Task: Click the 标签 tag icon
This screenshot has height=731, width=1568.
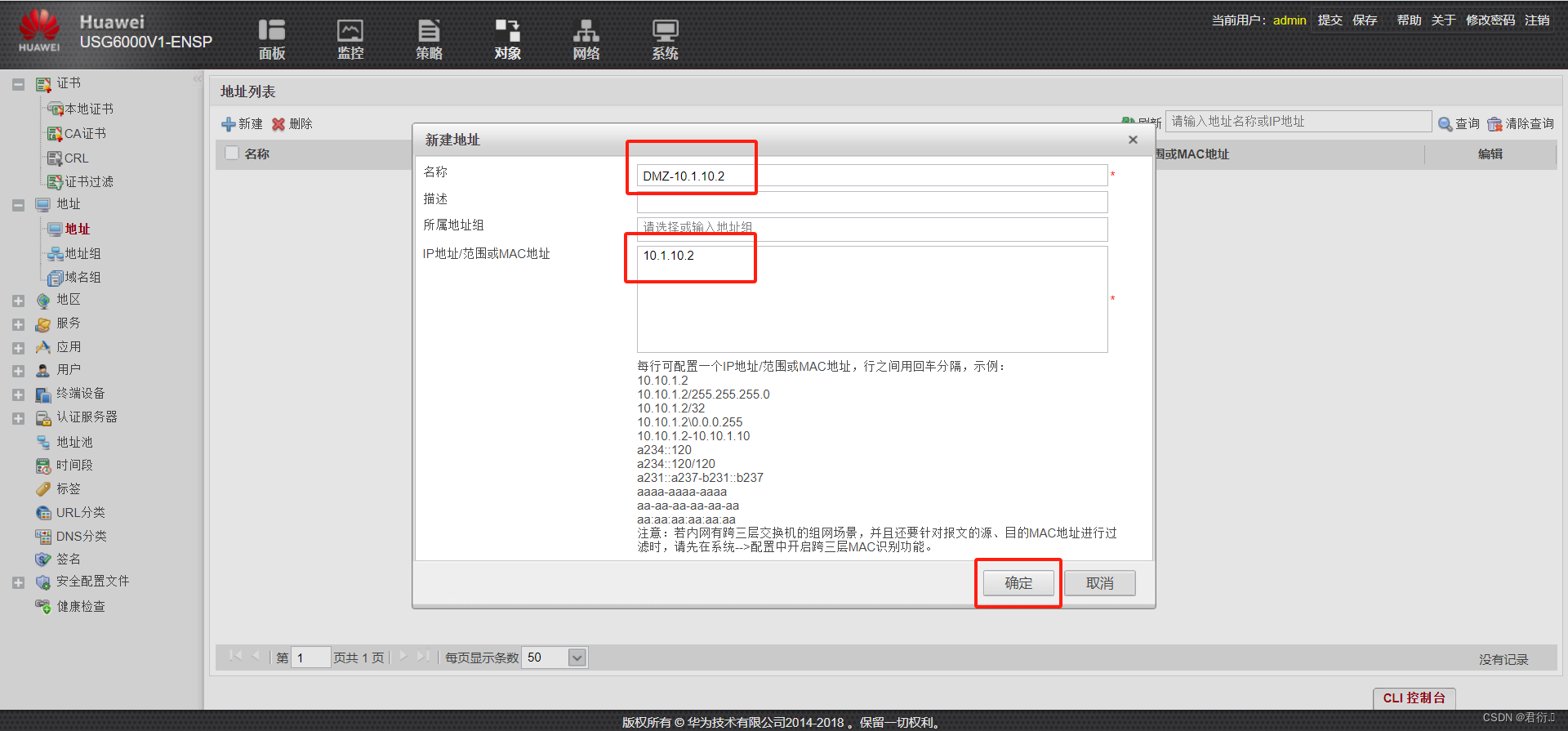Action: tap(43, 488)
